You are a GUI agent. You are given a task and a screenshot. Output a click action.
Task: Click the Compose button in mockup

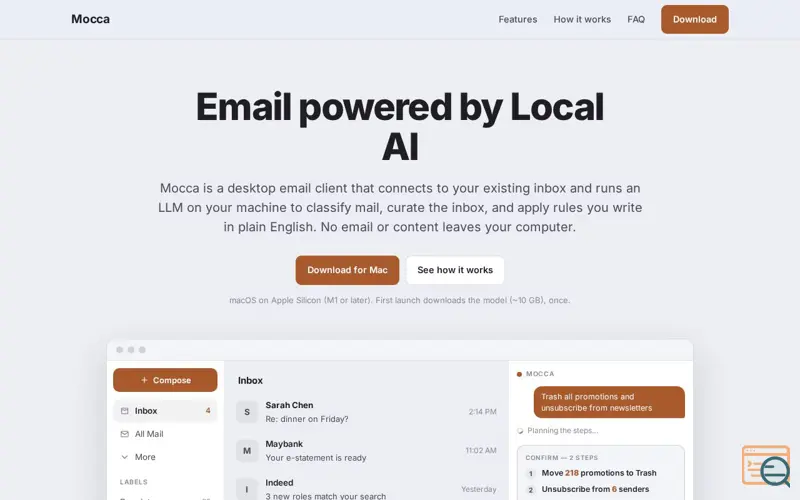point(165,380)
